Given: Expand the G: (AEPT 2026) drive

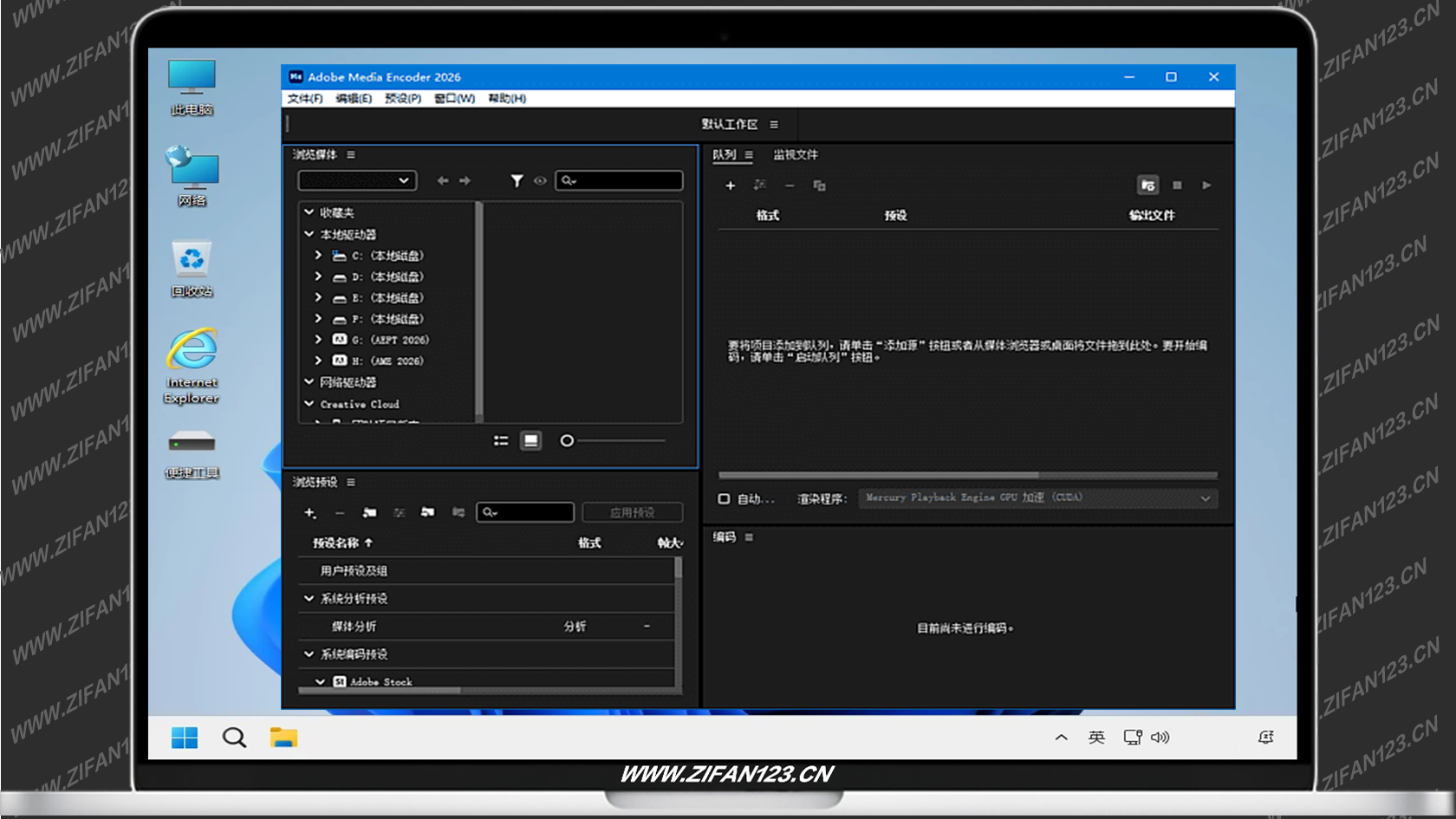Looking at the screenshot, I should click(318, 339).
